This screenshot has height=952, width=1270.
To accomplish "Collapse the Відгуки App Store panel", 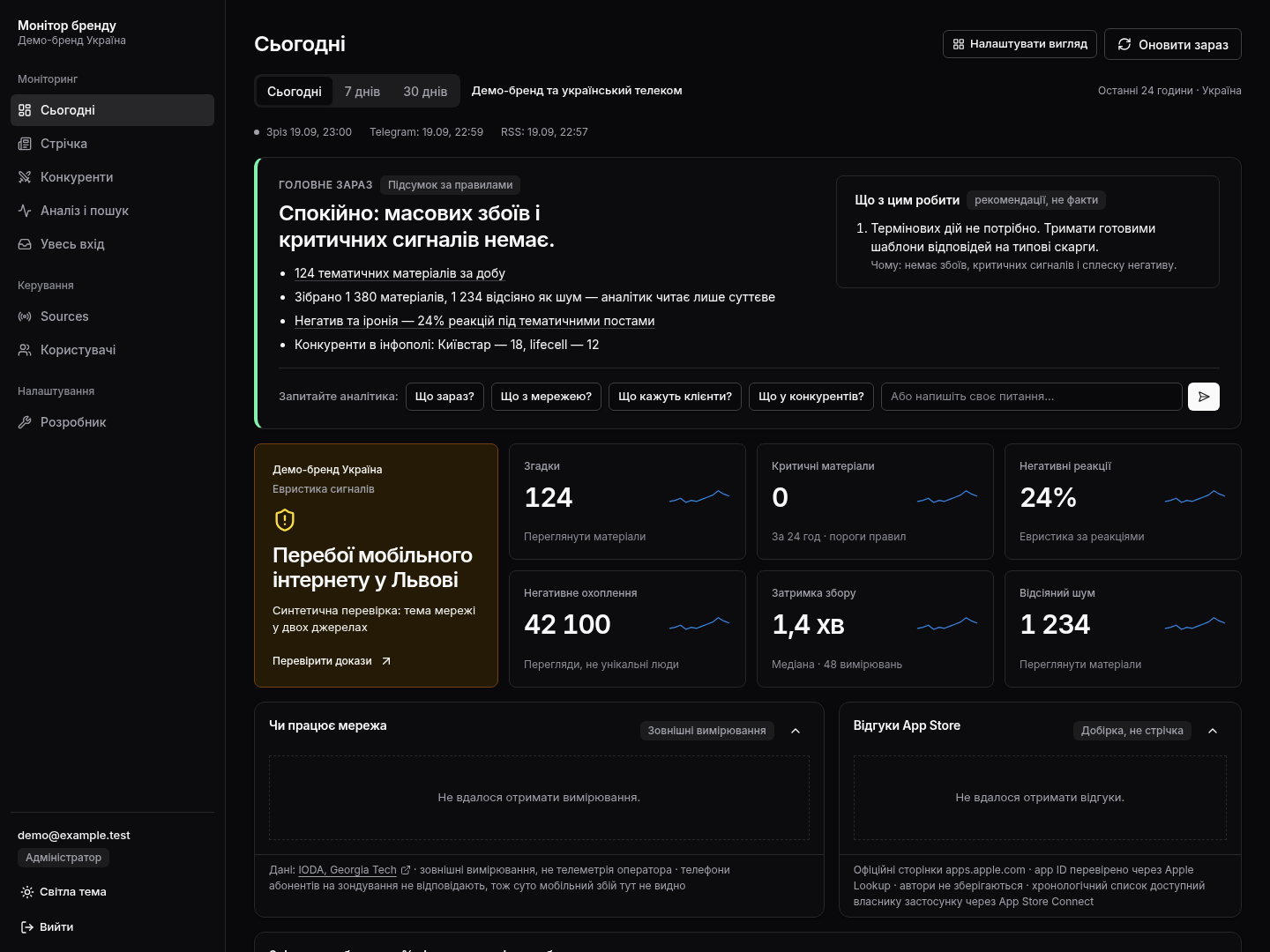I will pyautogui.click(x=1213, y=731).
